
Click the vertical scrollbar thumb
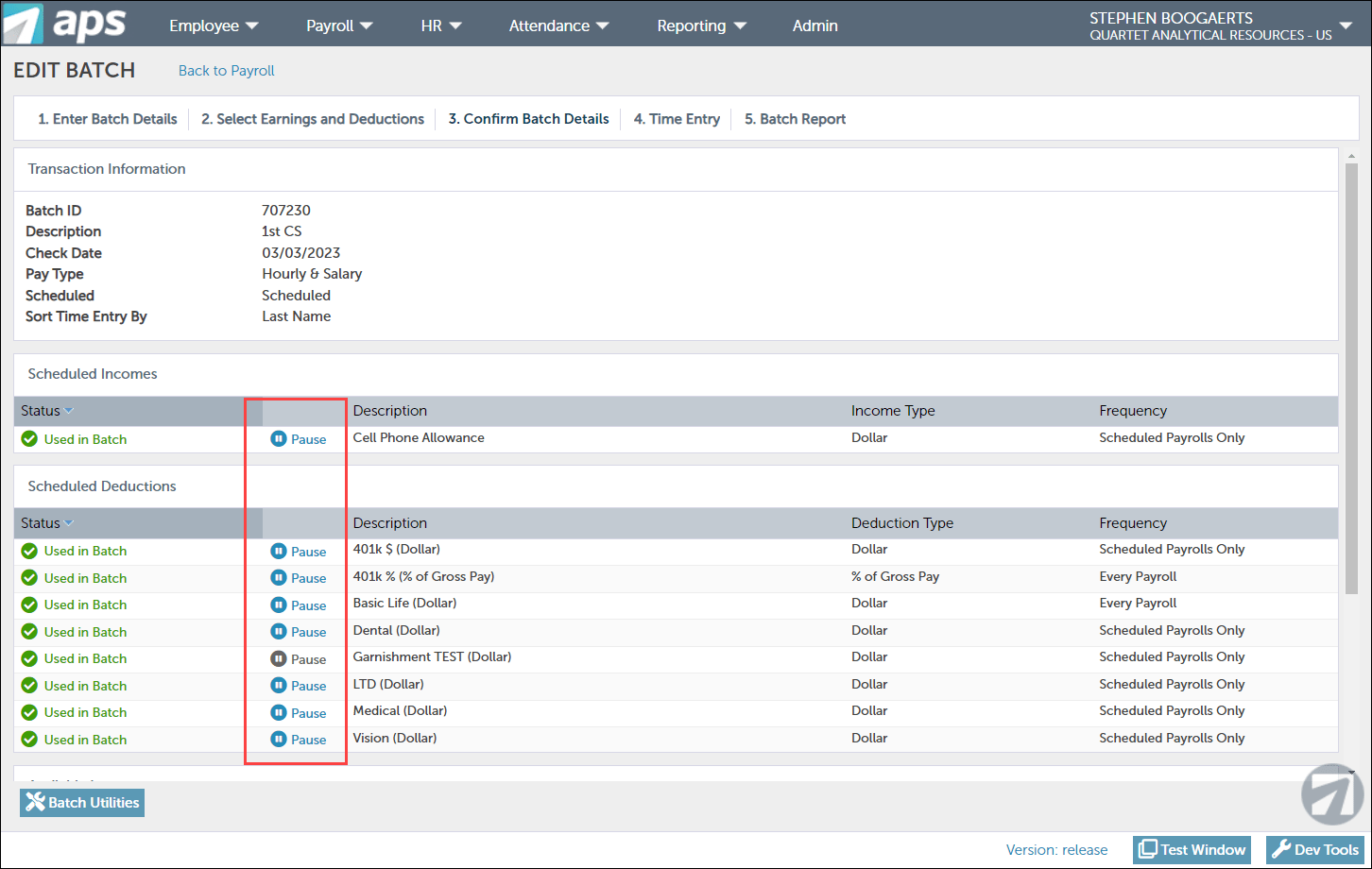[1351, 378]
